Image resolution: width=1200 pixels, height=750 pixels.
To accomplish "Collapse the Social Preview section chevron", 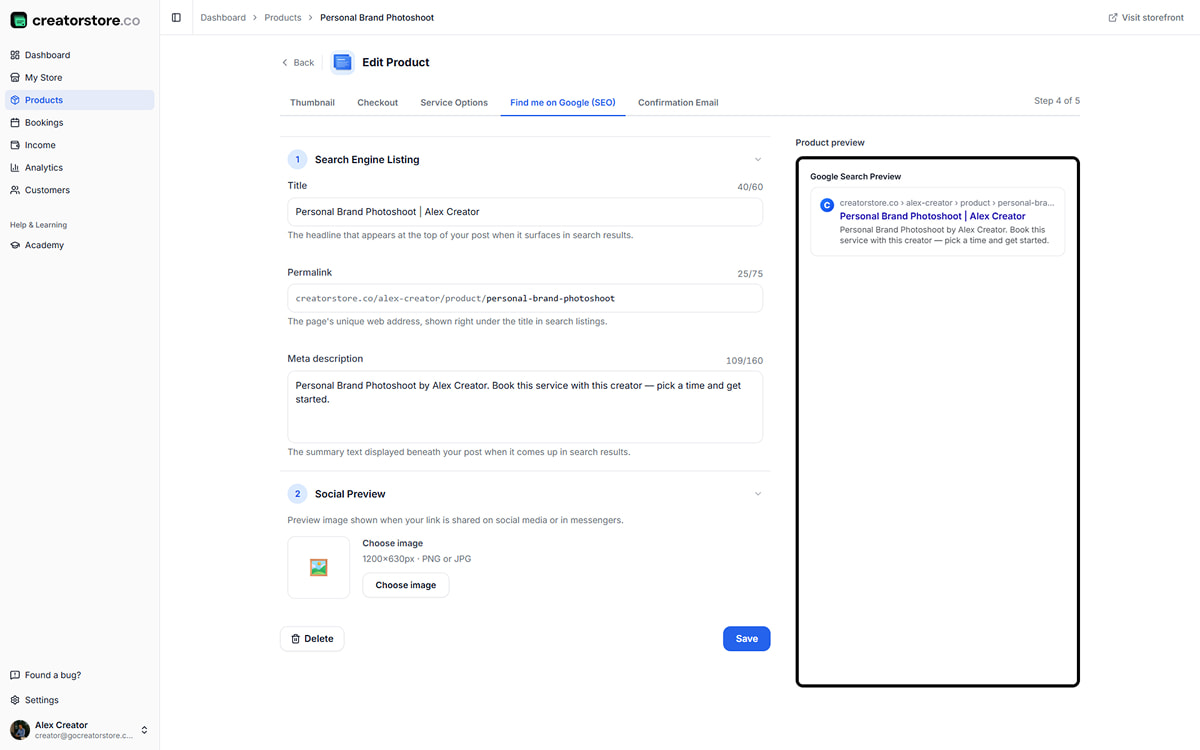I will tap(758, 494).
